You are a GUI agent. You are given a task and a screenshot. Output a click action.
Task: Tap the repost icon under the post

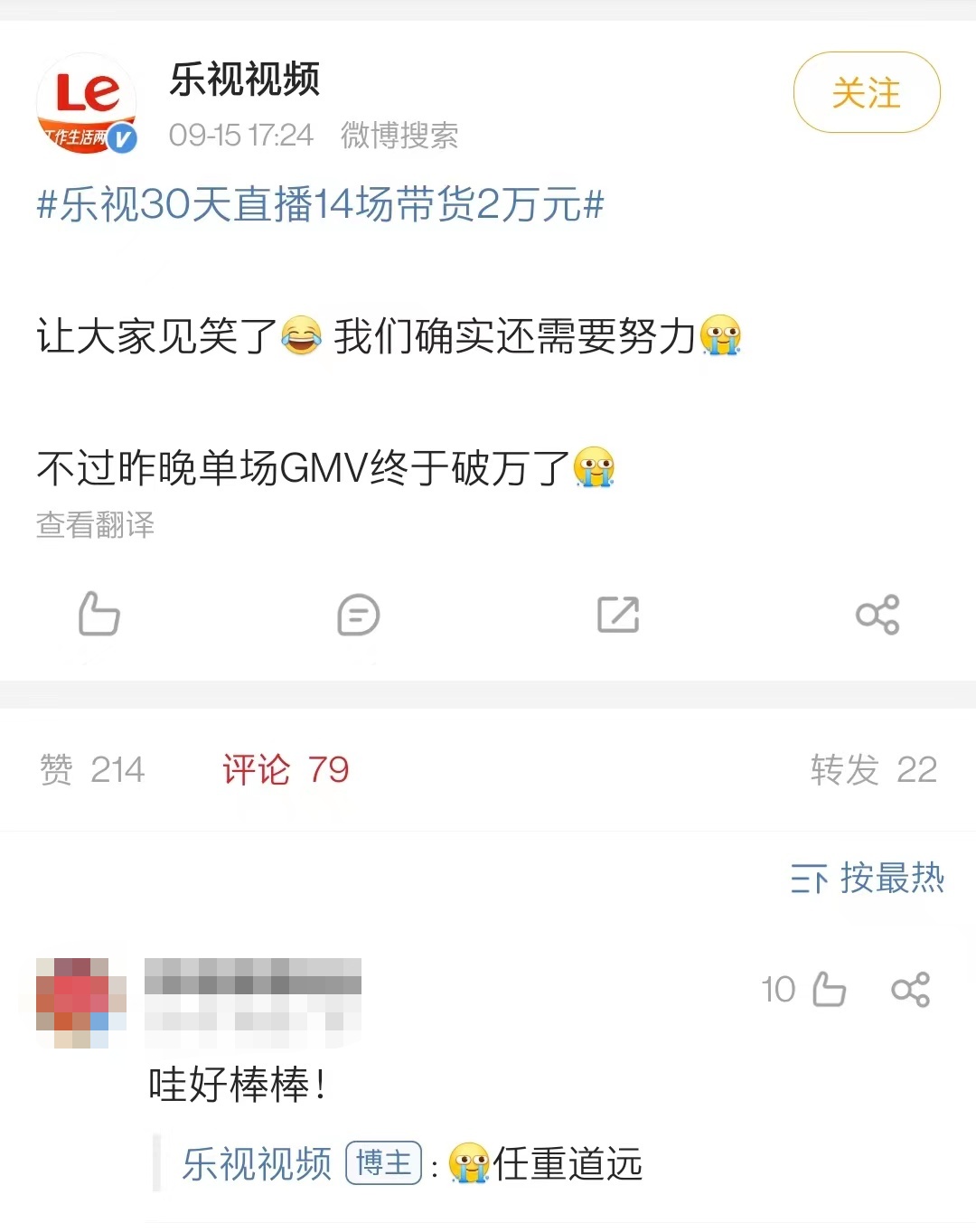618,615
